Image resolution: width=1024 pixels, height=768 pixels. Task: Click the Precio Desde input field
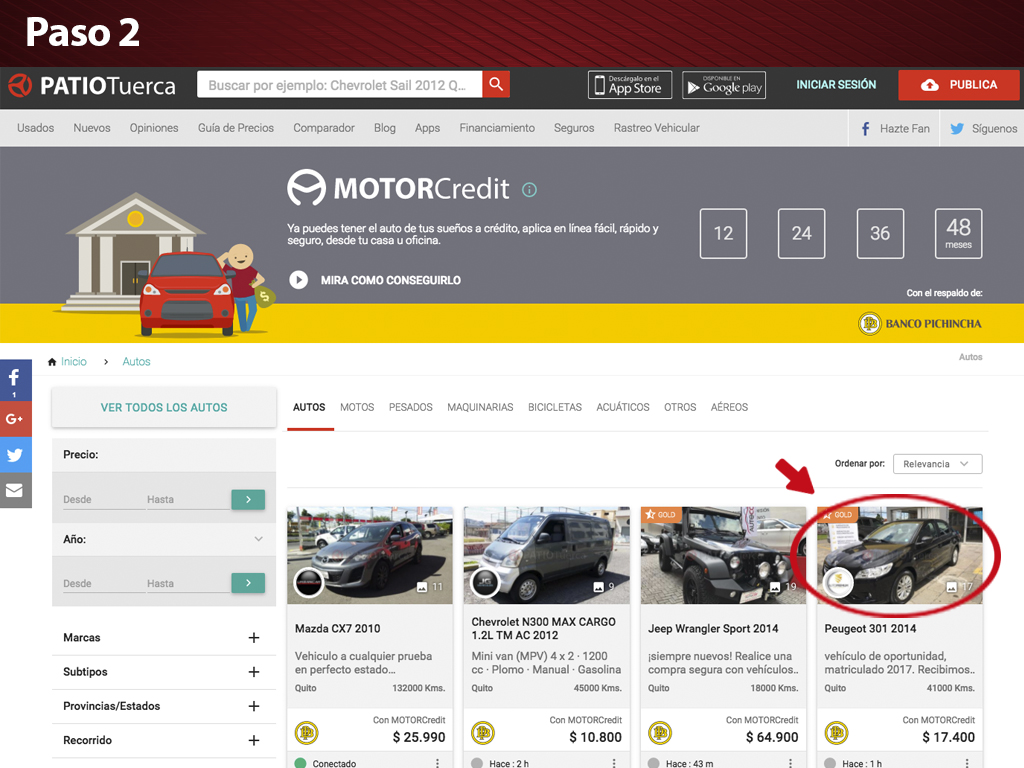tap(103, 500)
